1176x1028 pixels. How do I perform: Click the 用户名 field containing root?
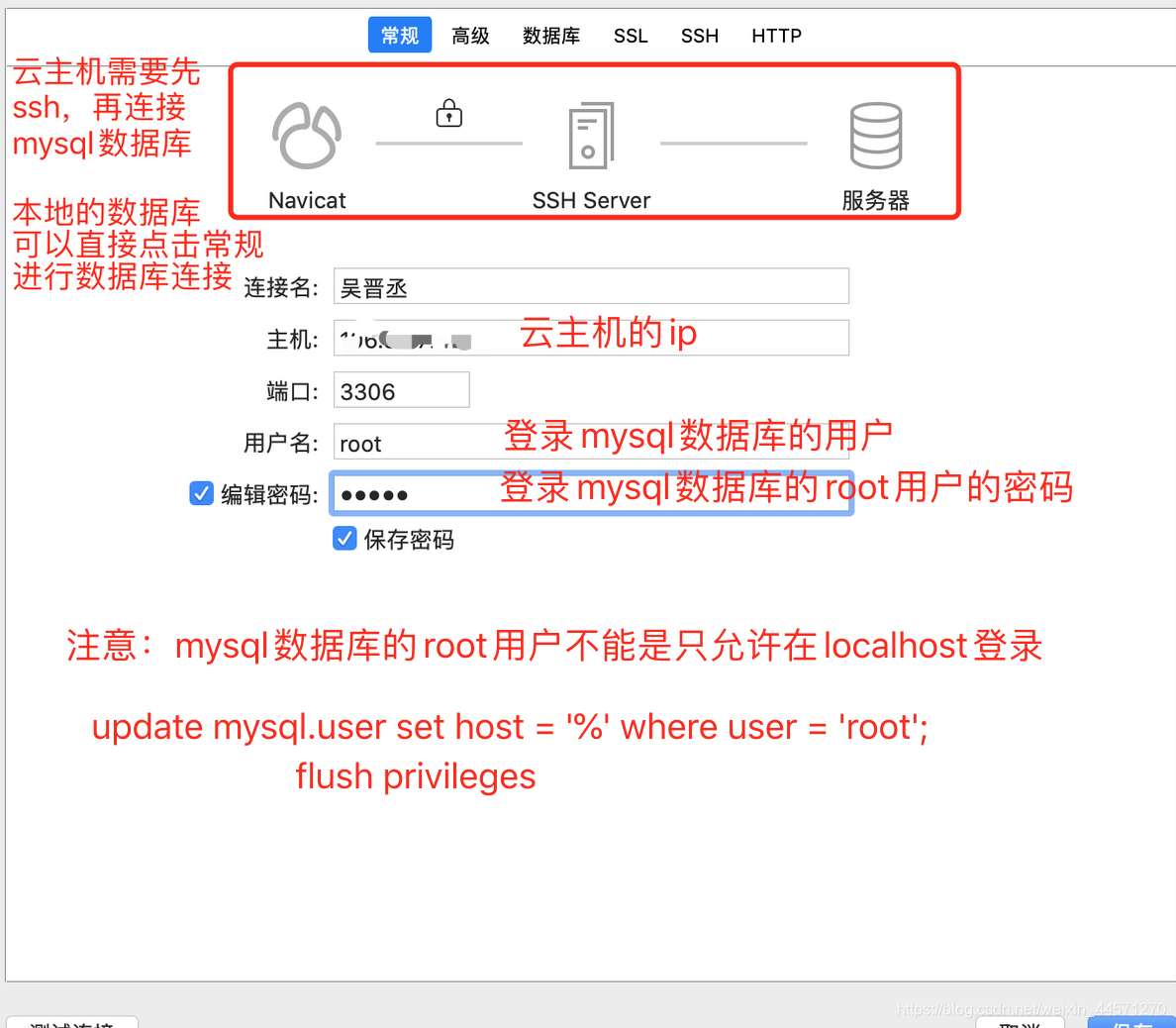pos(591,442)
